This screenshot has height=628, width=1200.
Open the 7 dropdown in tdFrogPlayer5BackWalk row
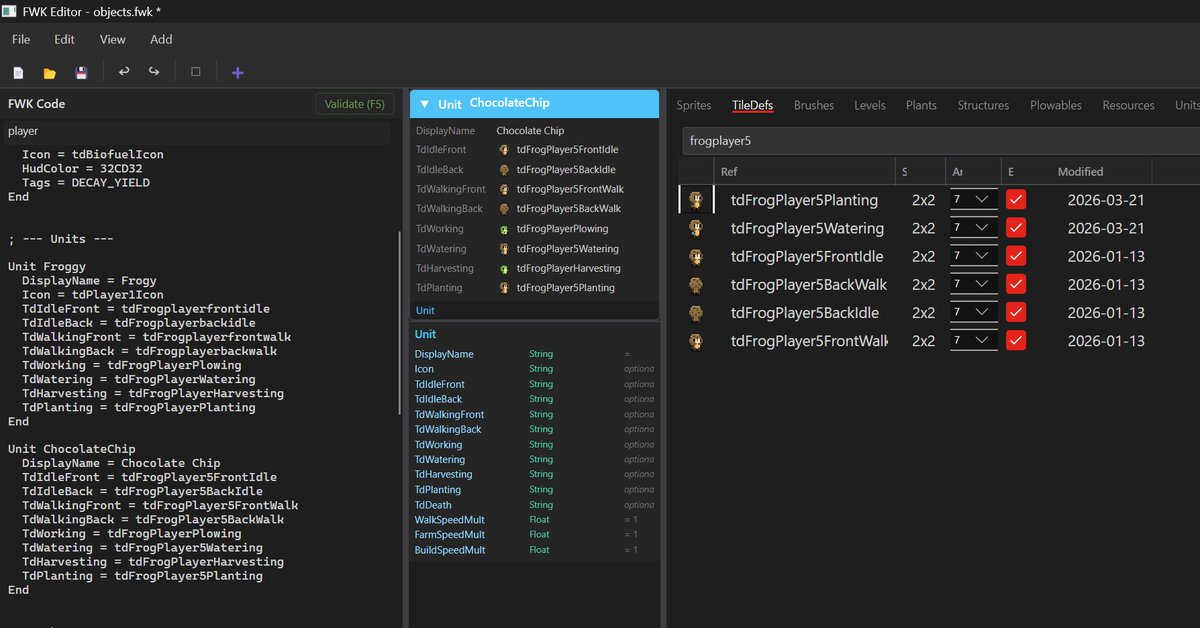click(973, 285)
